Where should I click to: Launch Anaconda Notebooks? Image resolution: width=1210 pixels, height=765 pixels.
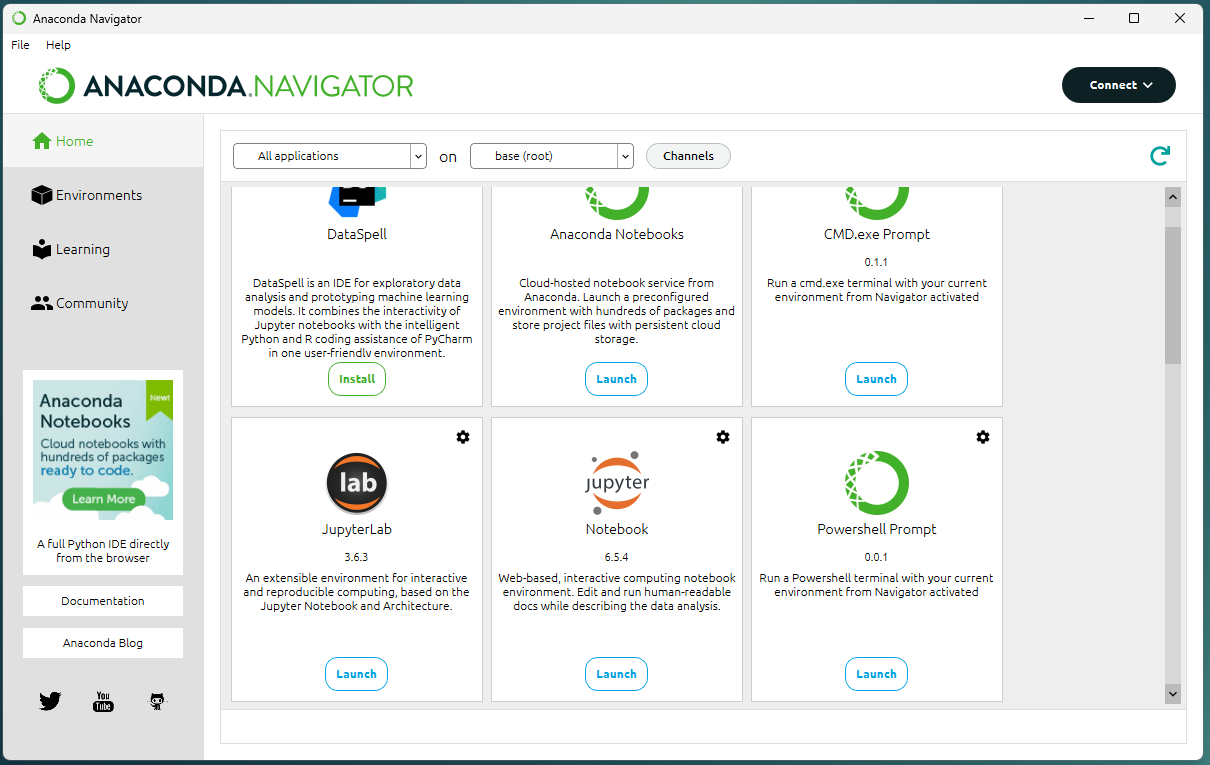pos(616,379)
